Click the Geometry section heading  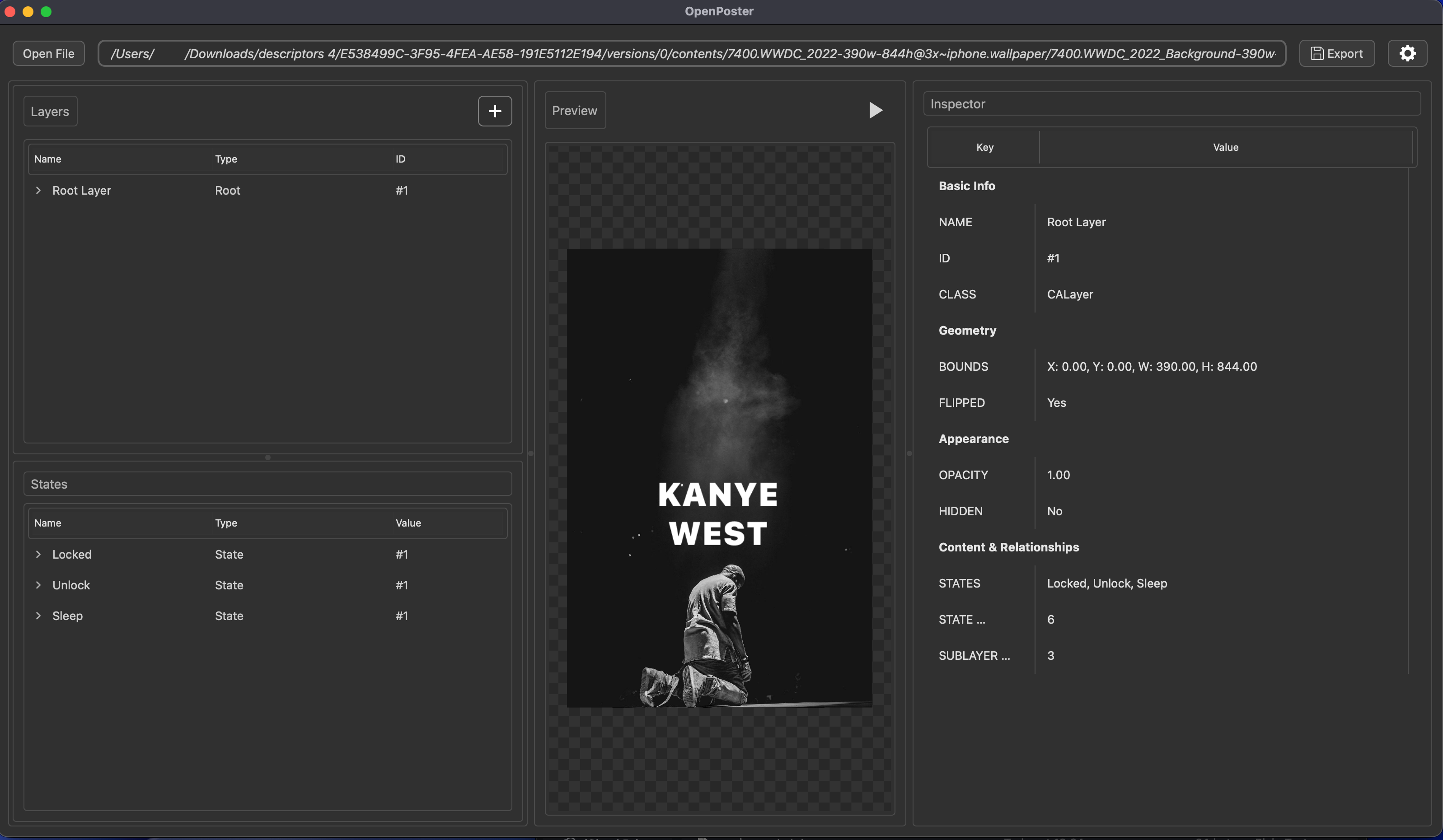[967, 331]
